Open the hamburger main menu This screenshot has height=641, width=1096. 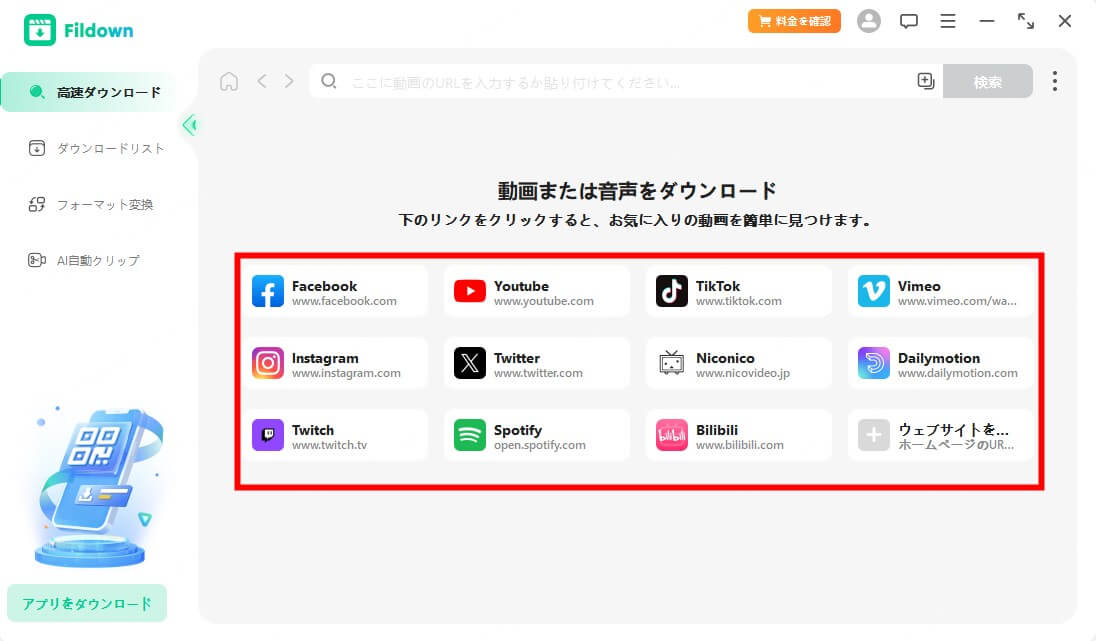coord(948,21)
